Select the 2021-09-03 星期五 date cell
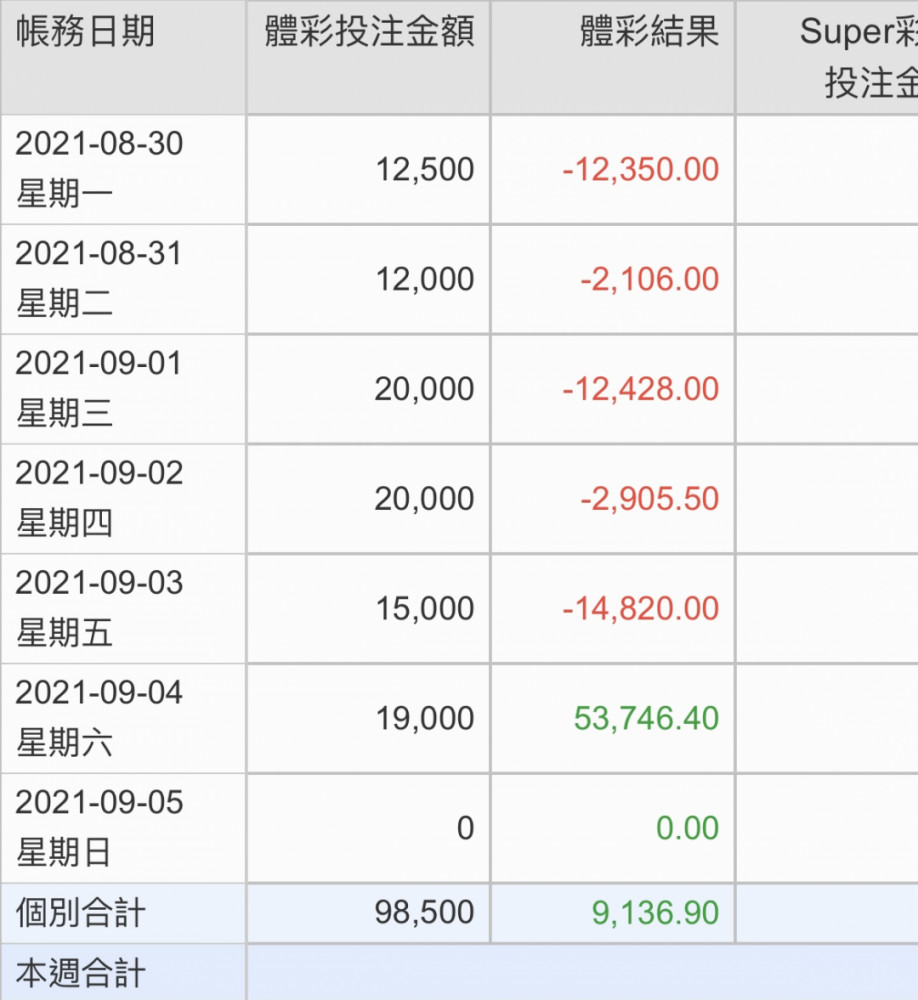918x1000 pixels. pos(100,608)
